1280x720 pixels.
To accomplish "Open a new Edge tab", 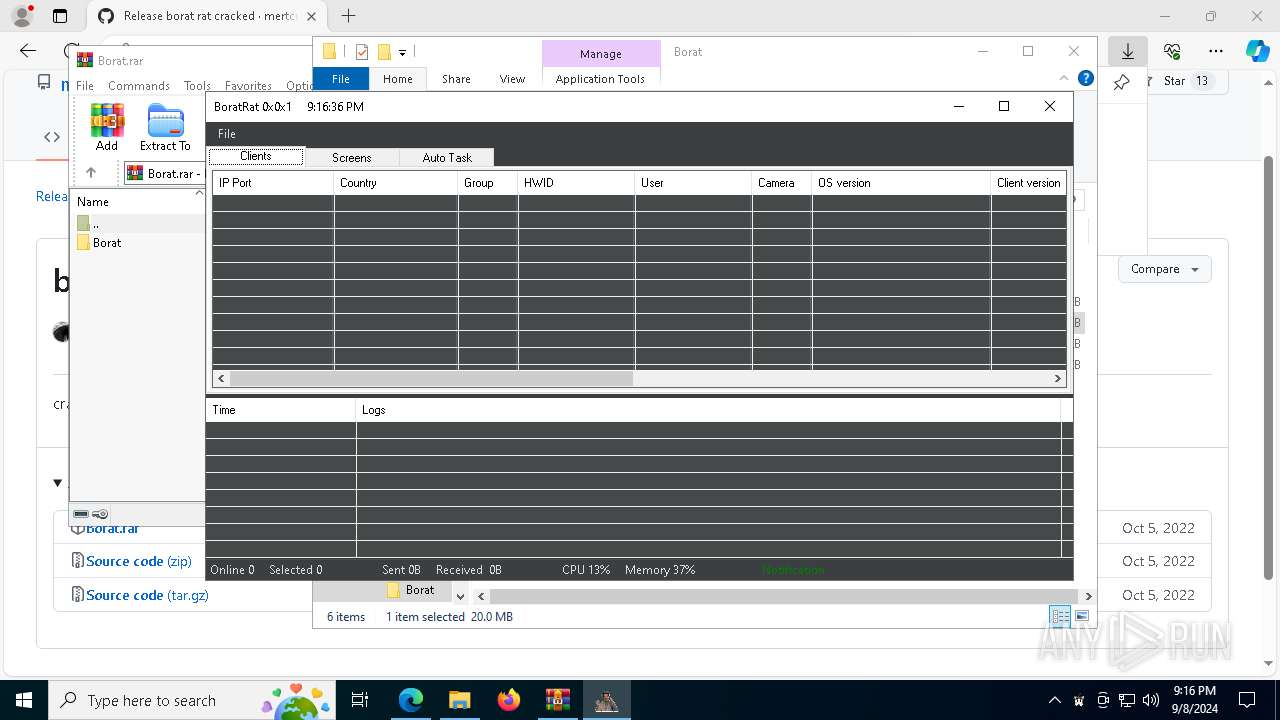I will click(348, 16).
